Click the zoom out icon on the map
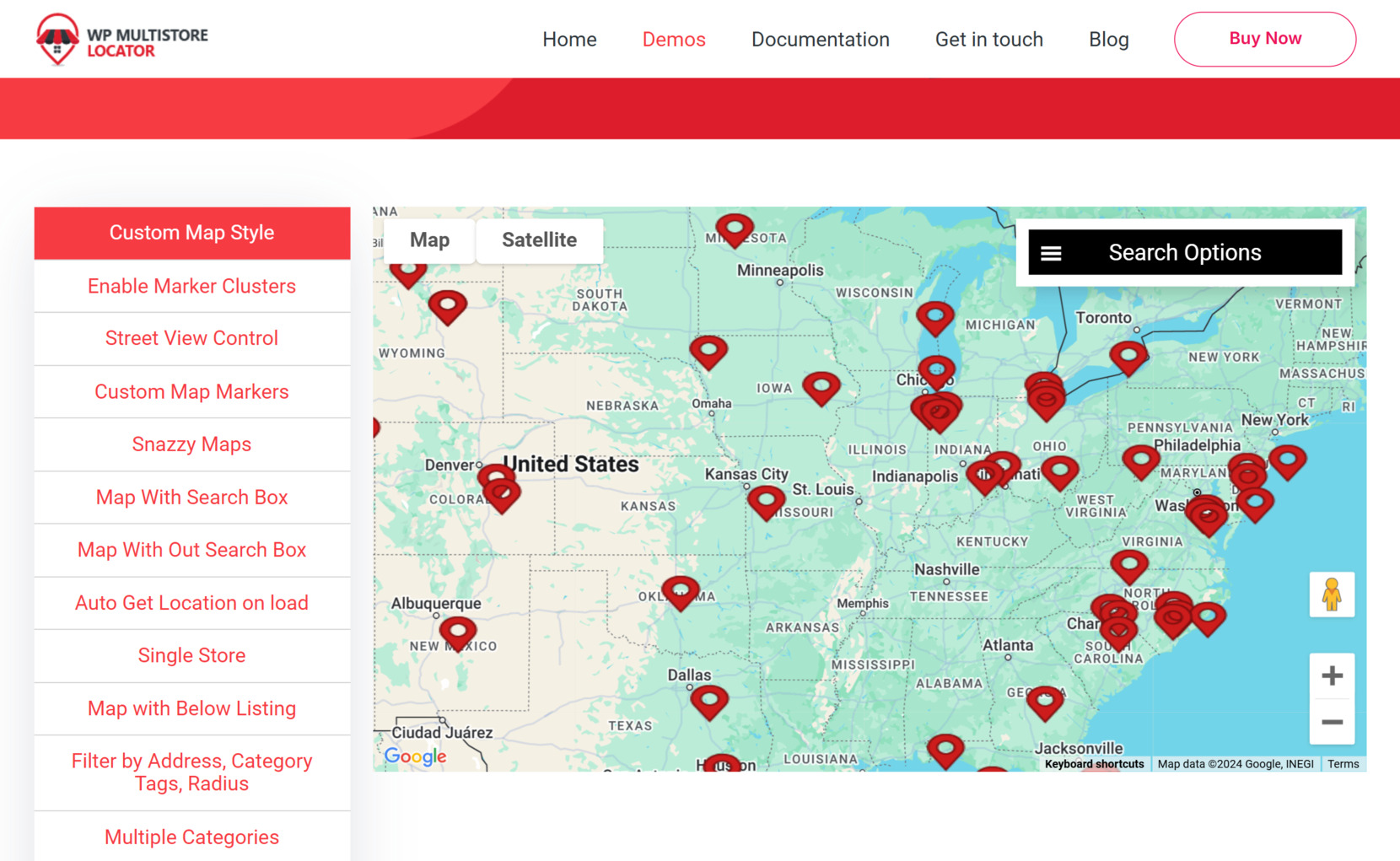Image resolution: width=1400 pixels, height=861 pixels. point(1332,723)
